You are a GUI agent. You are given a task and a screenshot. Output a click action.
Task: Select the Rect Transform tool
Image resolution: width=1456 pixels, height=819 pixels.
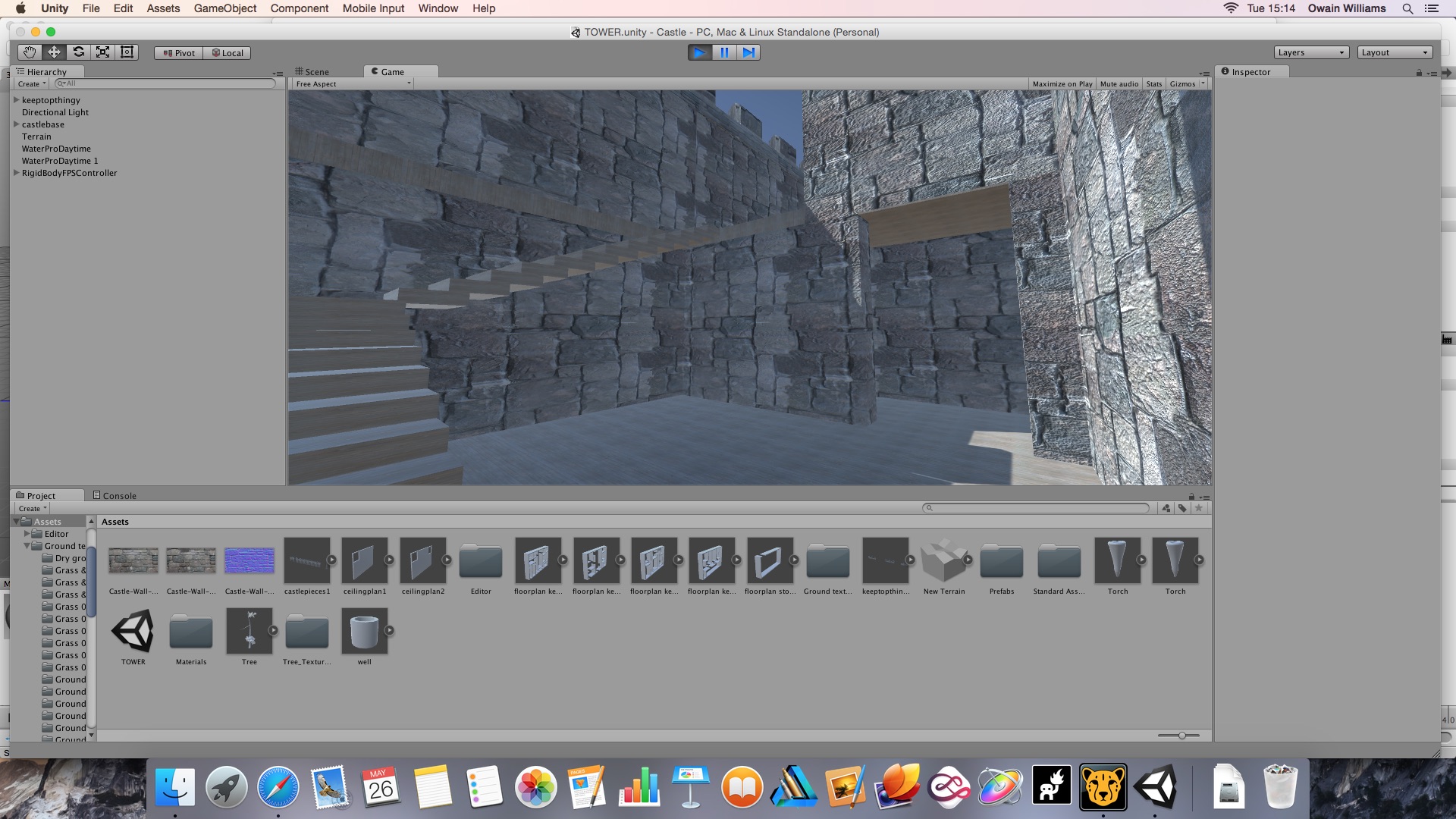coord(127,52)
